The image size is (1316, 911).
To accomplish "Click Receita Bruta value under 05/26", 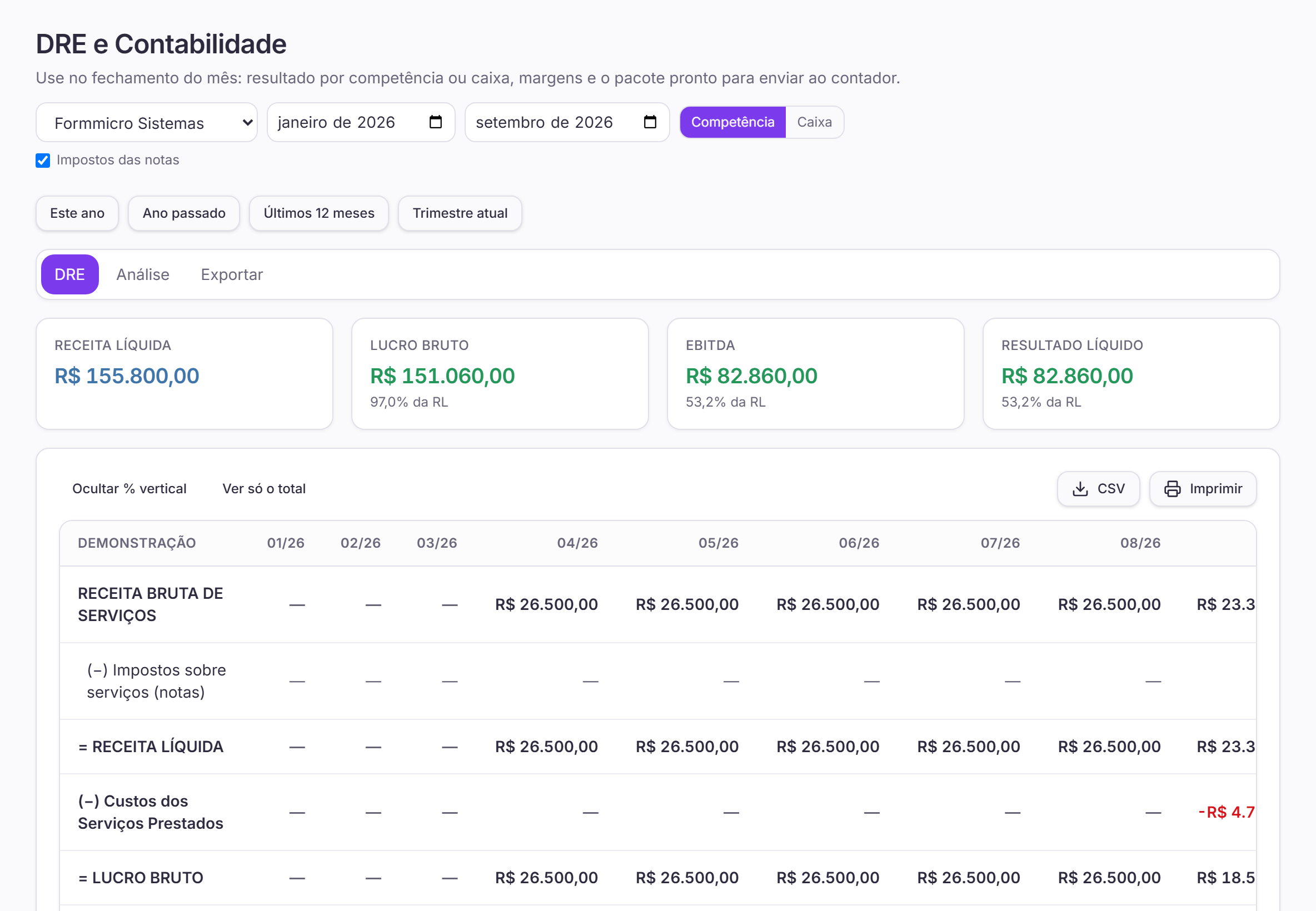I will (687, 604).
